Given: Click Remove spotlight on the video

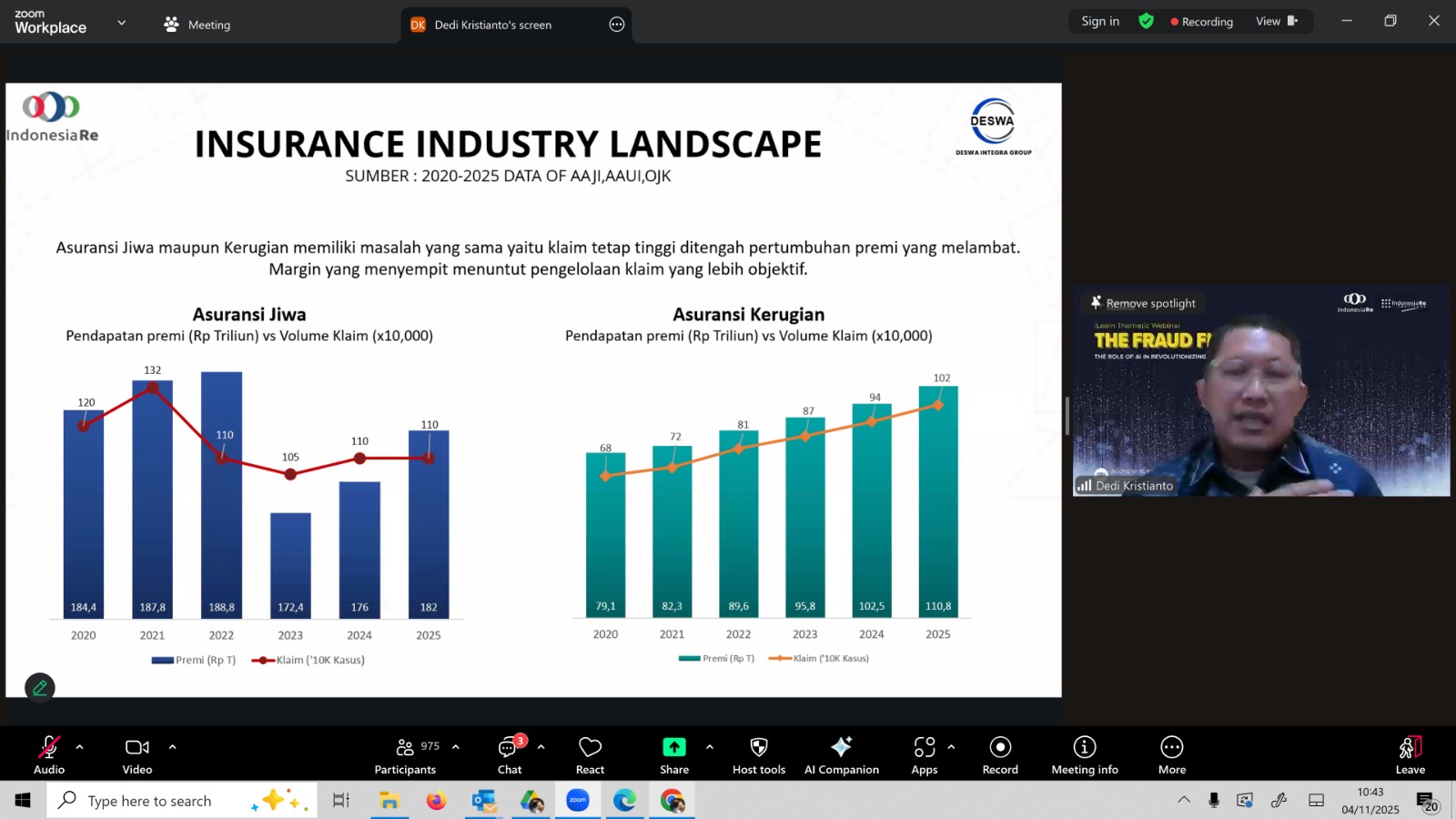Looking at the screenshot, I should (x=1143, y=303).
